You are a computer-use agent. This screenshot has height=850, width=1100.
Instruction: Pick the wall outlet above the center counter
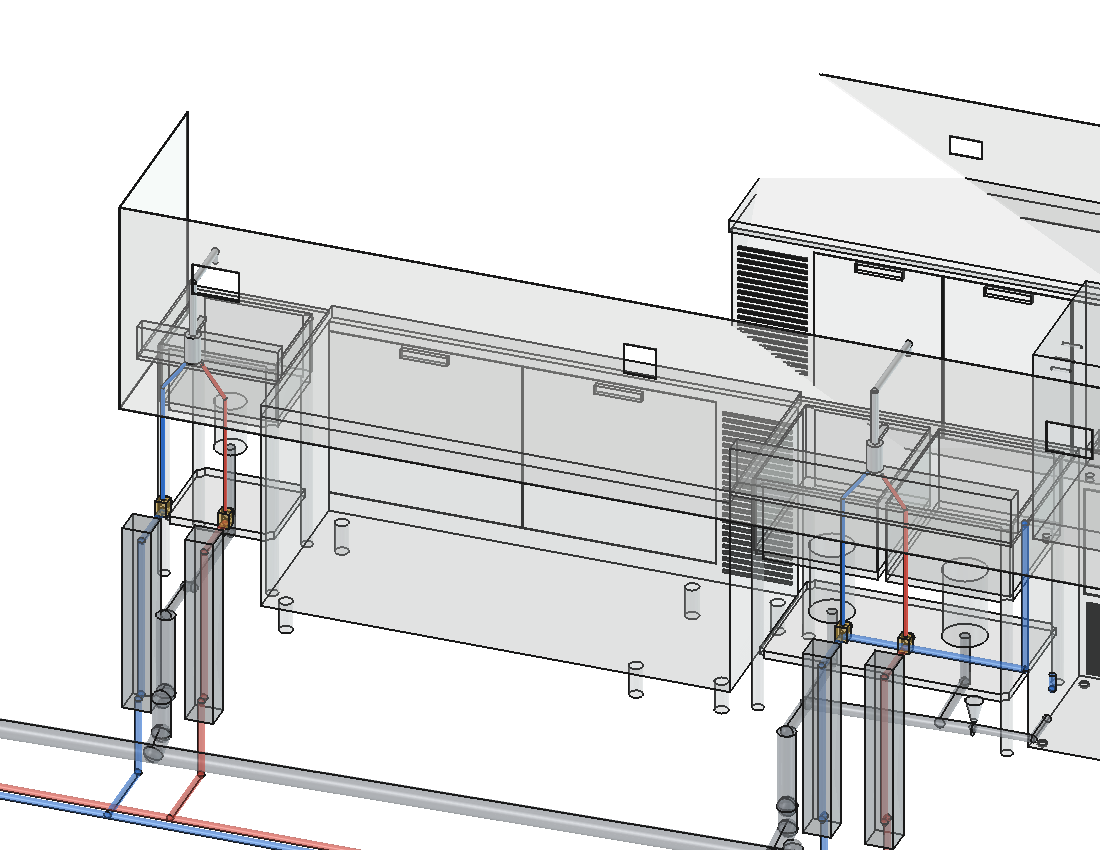click(640, 361)
